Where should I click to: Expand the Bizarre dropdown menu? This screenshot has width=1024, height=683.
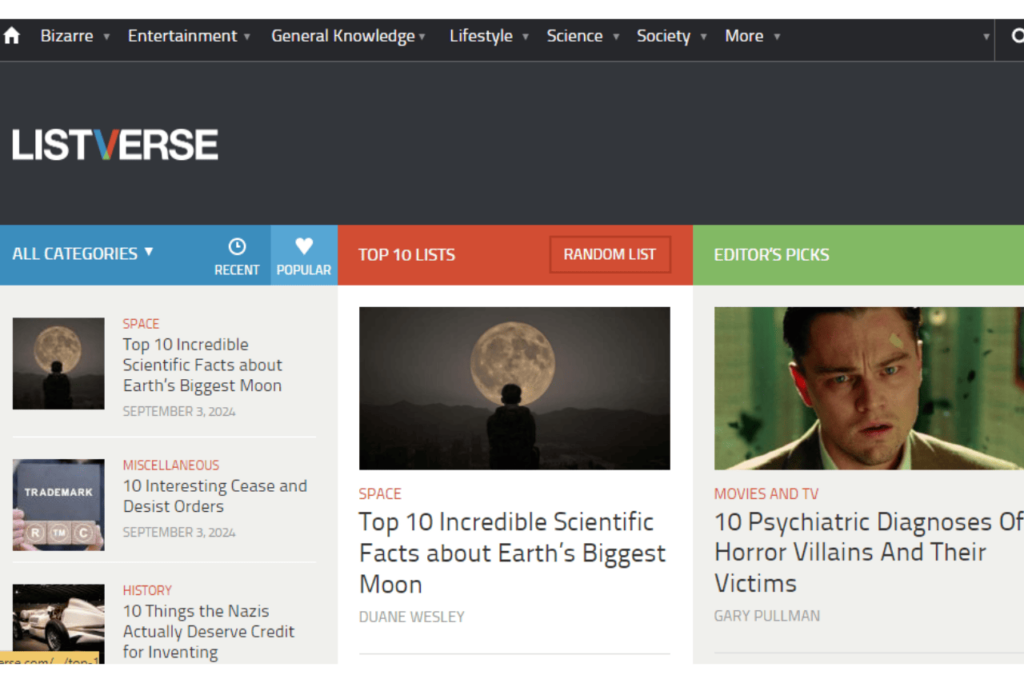point(67,35)
